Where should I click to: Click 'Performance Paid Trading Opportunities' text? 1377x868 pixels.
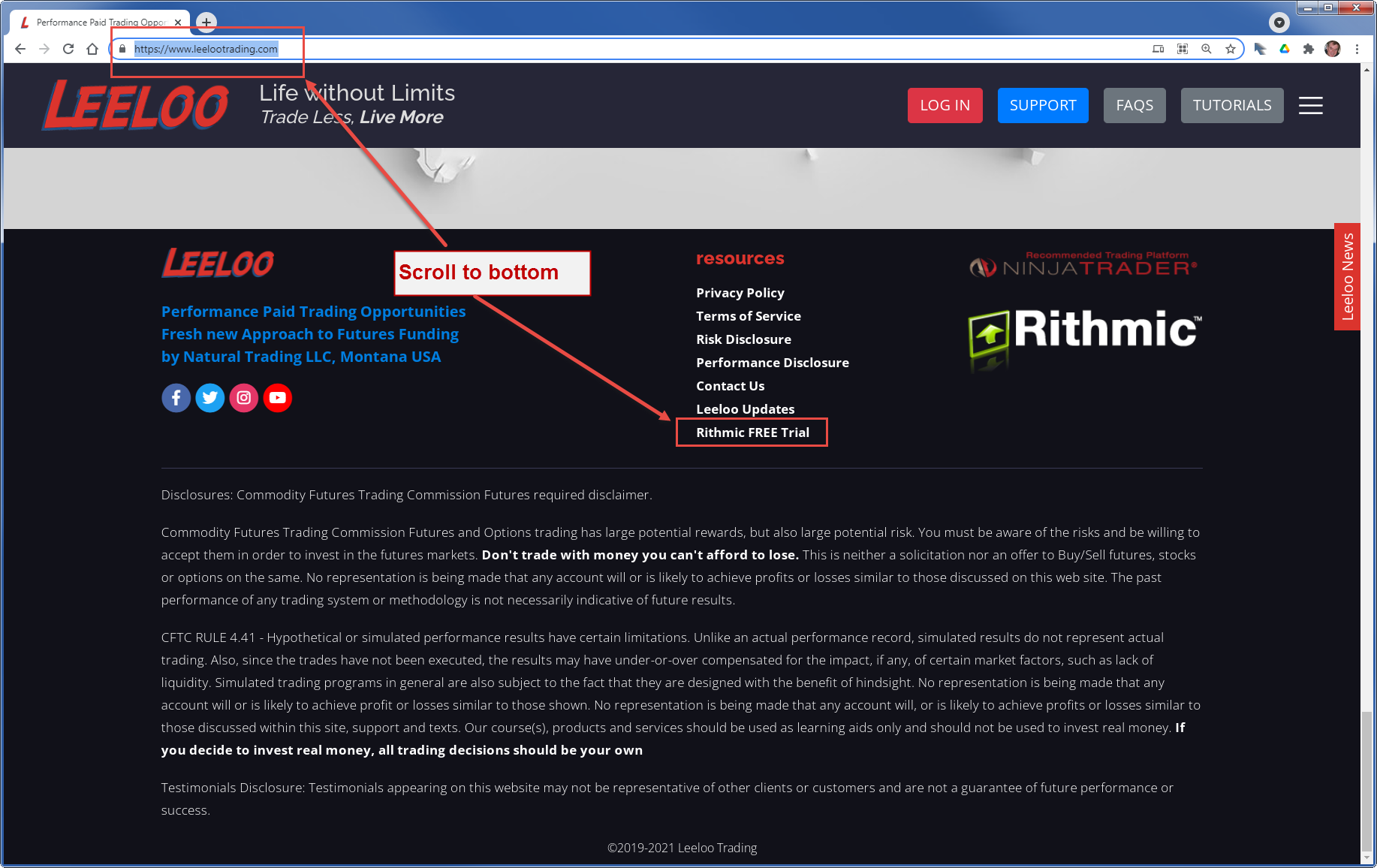click(313, 312)
